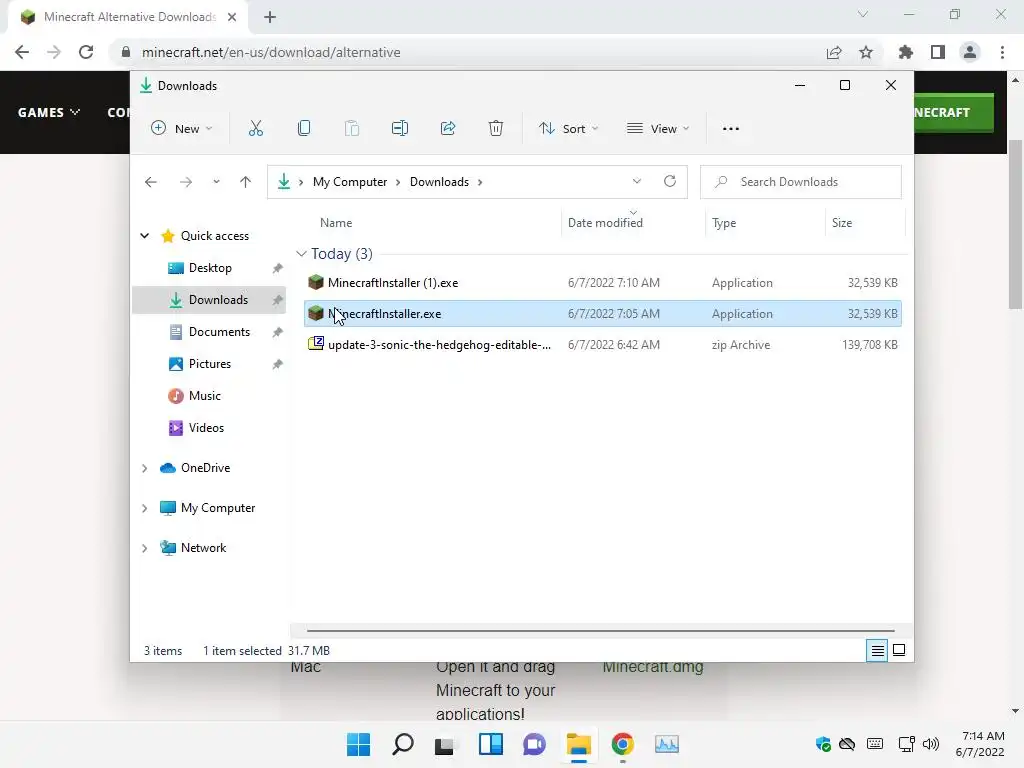This screenshot has width=1024, height=768.
Task: Reload the Chrome page
Action: click(x=86, y=52)
